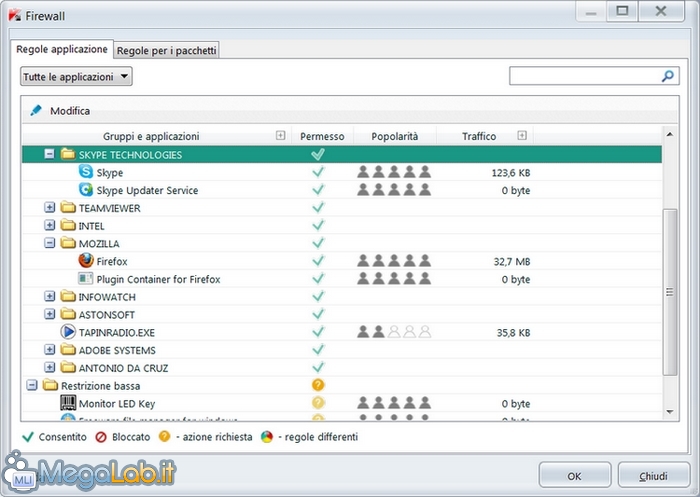Viewport: 700px width, 497px height.
Task: Click the SKYPE TECHNOLOGIES folder icon
Action: coord(68,154)
